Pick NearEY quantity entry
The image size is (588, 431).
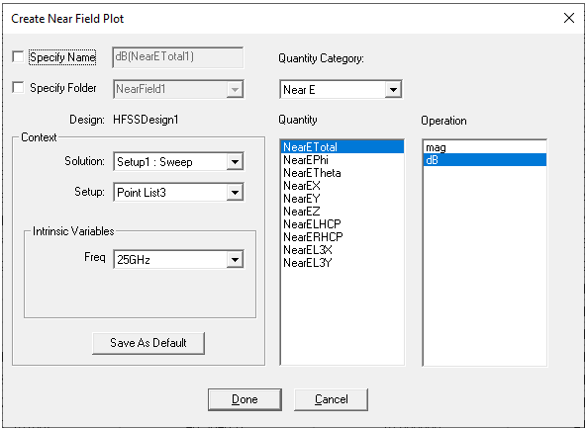pos(342,198)
